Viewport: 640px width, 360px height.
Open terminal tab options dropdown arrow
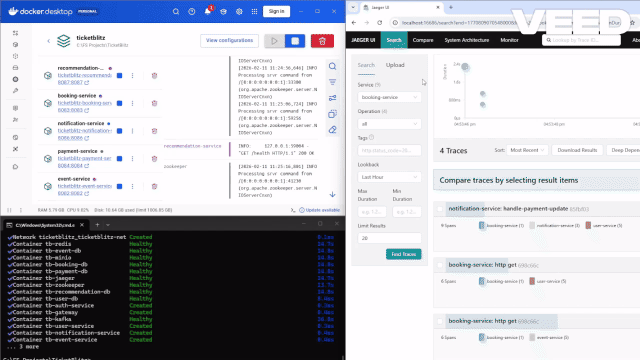(x=108, y=225)
